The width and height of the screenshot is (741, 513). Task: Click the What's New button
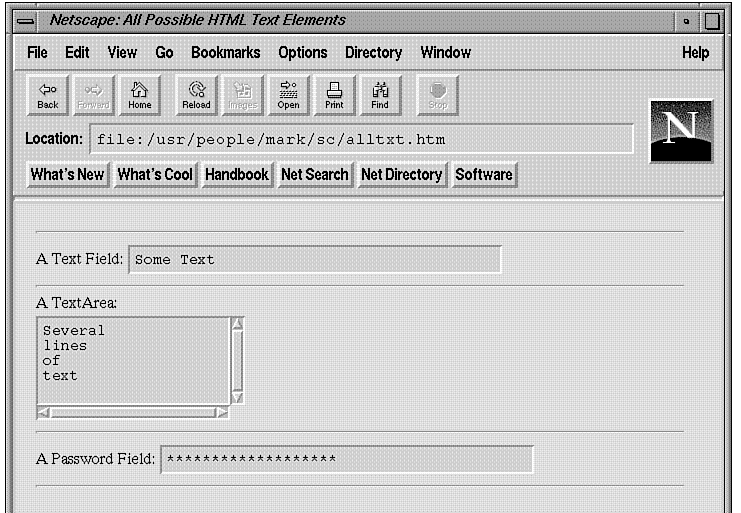67,174
